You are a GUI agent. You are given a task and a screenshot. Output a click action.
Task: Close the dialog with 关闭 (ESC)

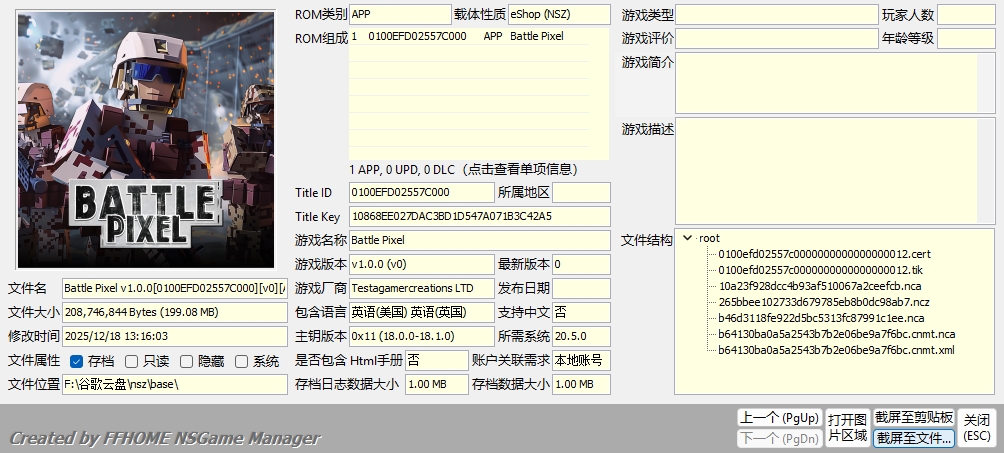pos(977,427)
